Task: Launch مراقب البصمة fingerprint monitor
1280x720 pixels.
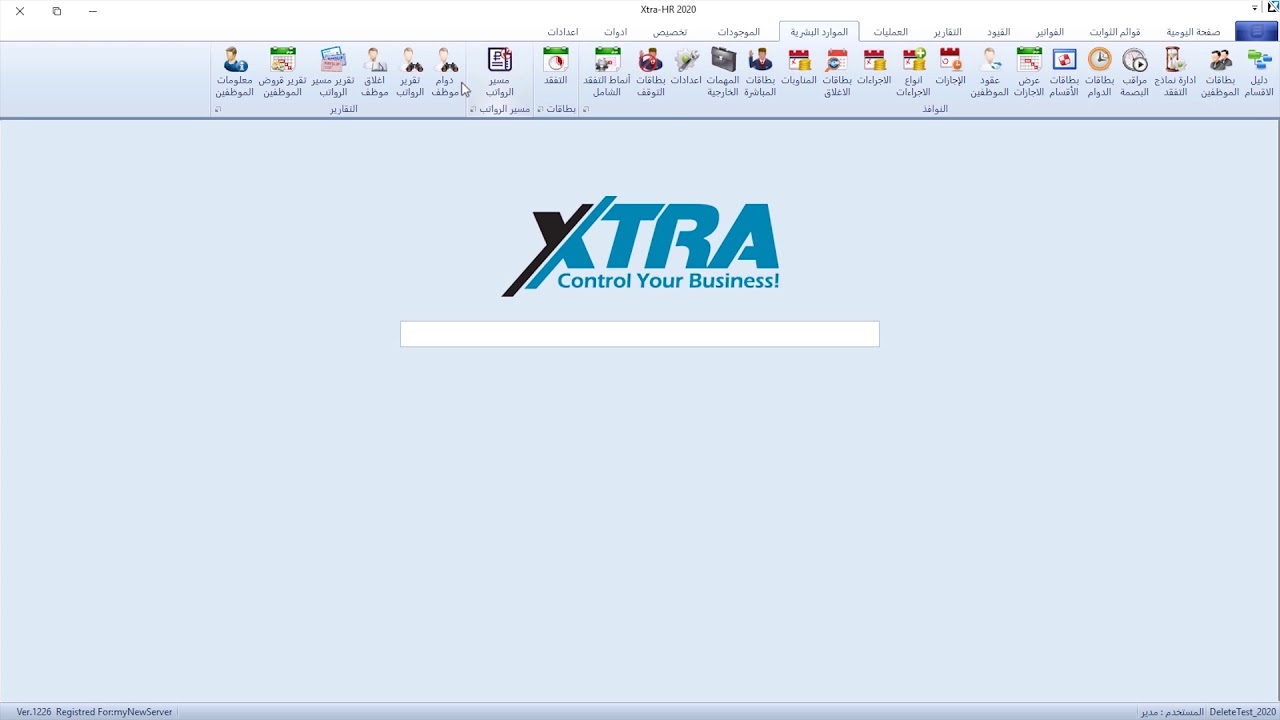Action: 1134,72
